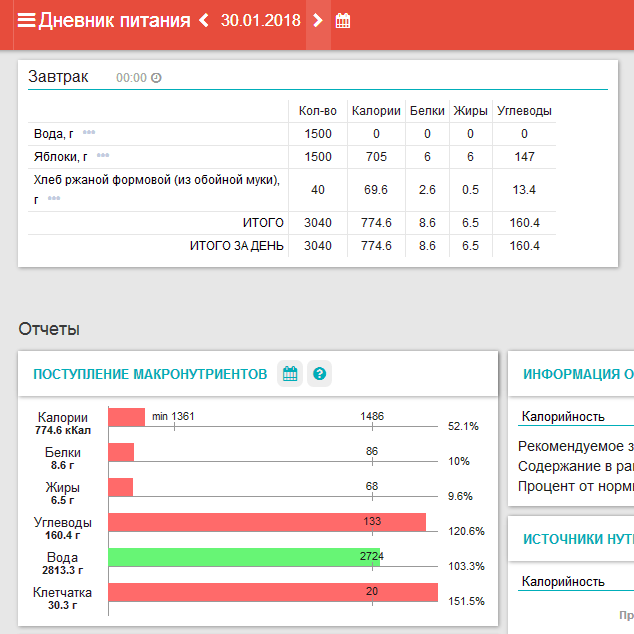Open options dots for Вода row
Image resolution: width=634 pixels, height=634 pixels.
(x=89, y=133)
